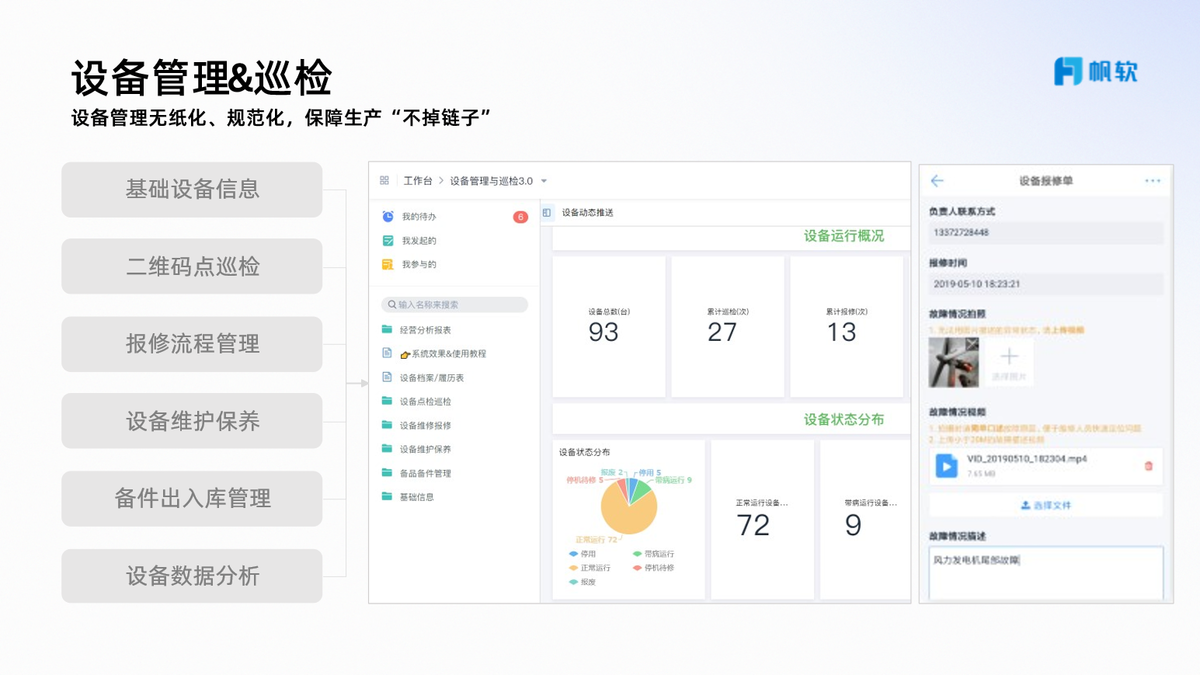Click the 设备运行概况 heading

(844, 236)
